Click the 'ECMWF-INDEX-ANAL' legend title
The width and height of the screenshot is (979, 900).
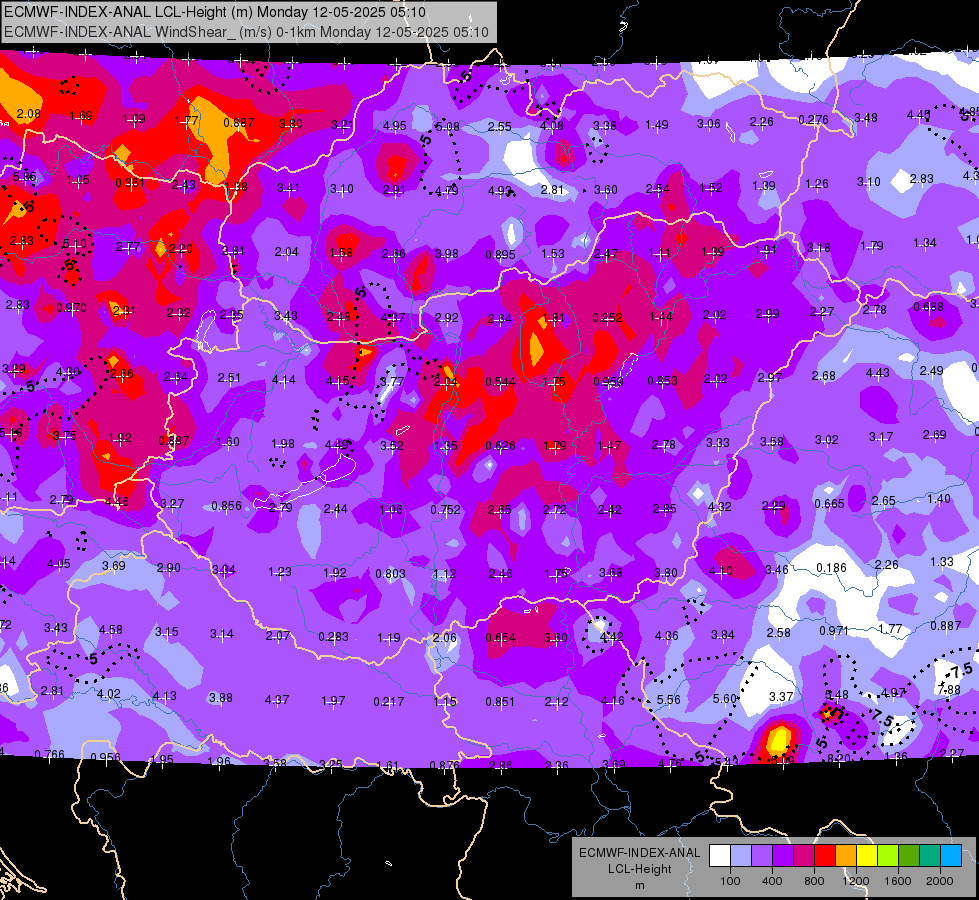click(x=639, y=853)
